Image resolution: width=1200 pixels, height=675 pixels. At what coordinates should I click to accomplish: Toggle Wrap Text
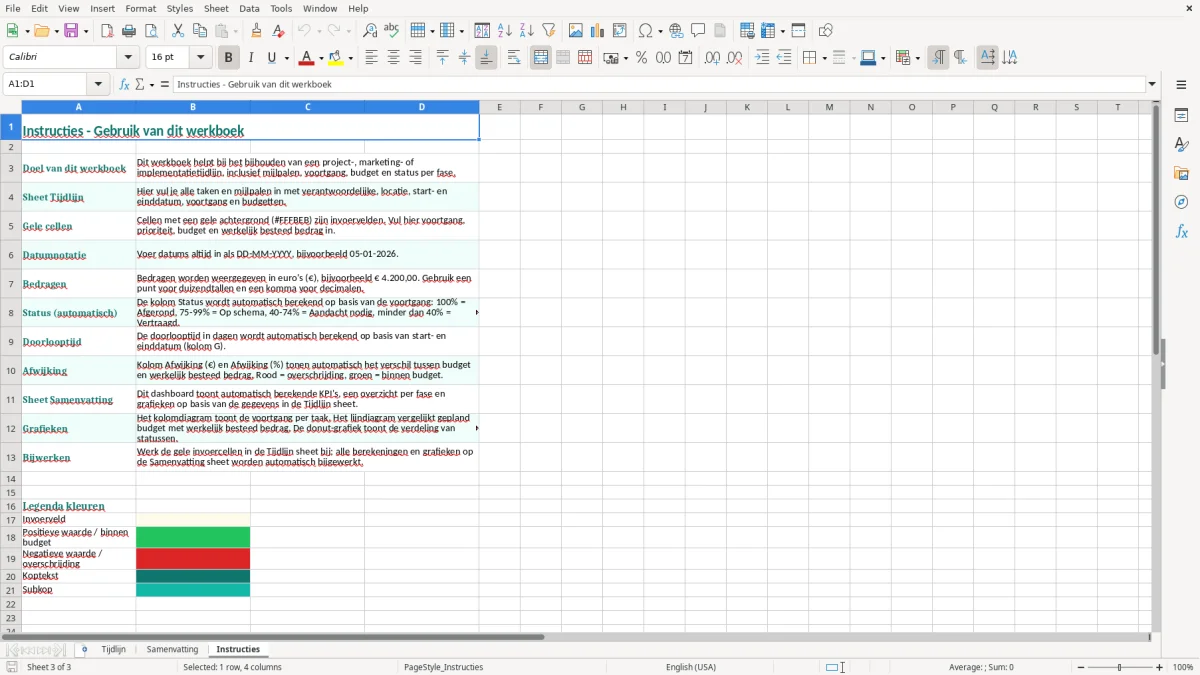(514, 58)
